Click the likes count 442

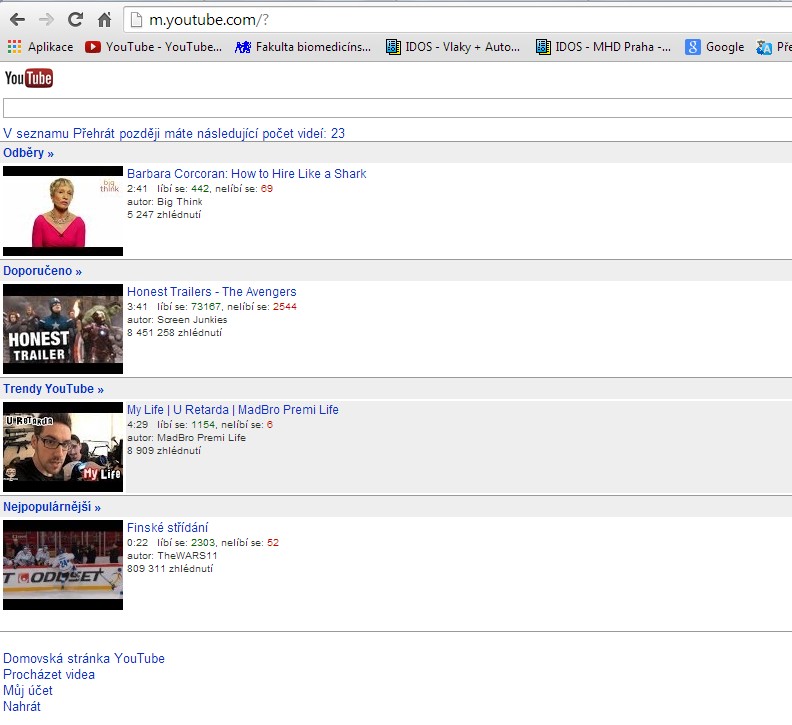click(200, 188)
